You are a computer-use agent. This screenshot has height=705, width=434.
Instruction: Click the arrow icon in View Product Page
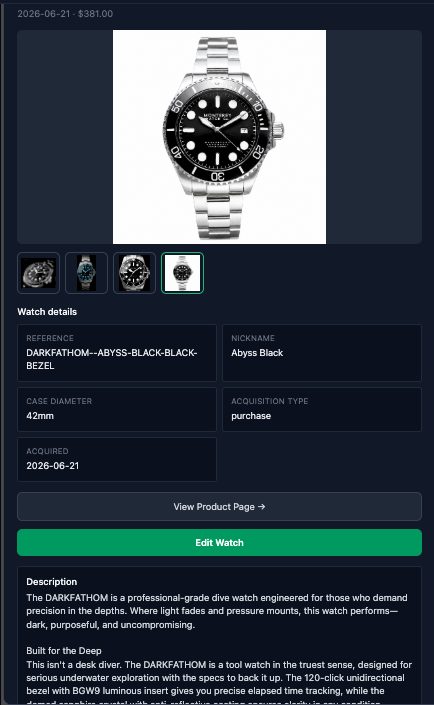(x=262, y=507)
